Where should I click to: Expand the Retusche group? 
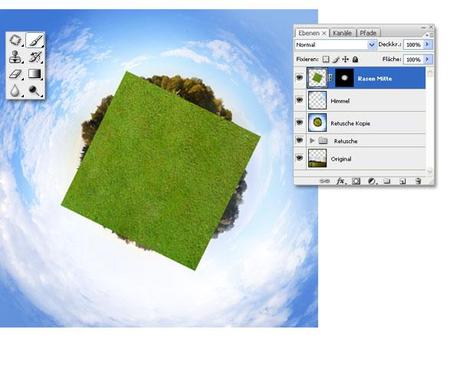click(x=312, y=141)
